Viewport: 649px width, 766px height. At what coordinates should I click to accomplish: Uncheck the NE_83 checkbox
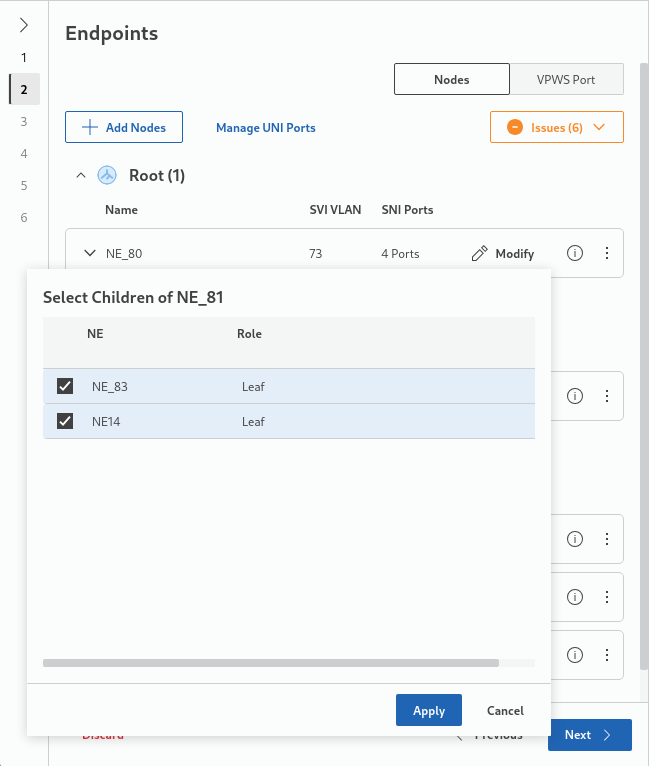click(65, 386)
